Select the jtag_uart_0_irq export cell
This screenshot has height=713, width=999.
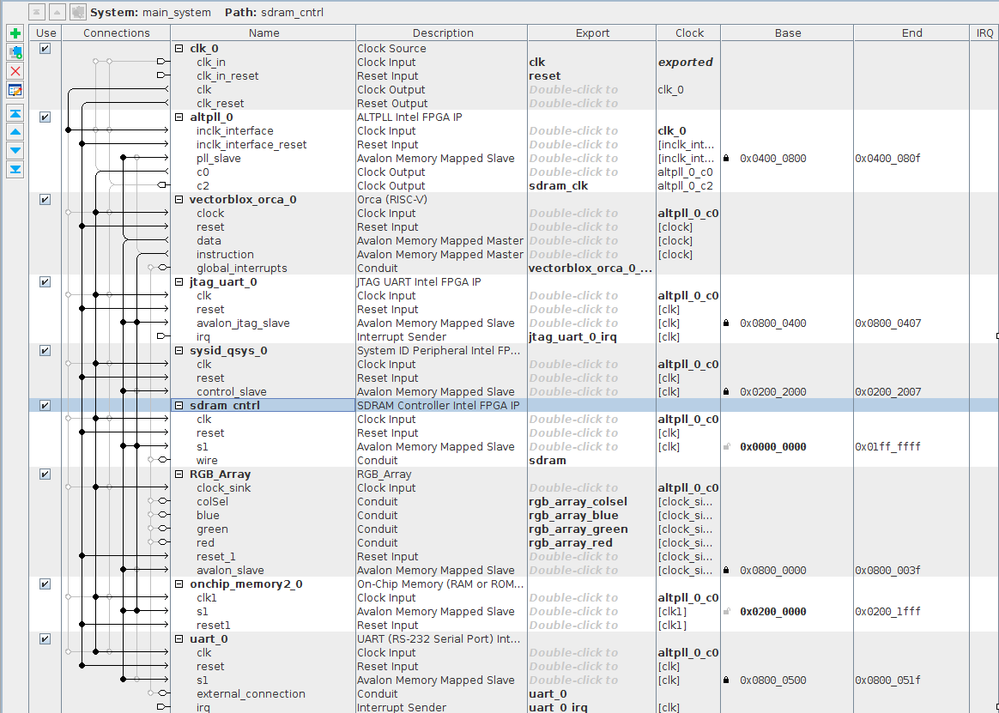[x=573, y=337]
